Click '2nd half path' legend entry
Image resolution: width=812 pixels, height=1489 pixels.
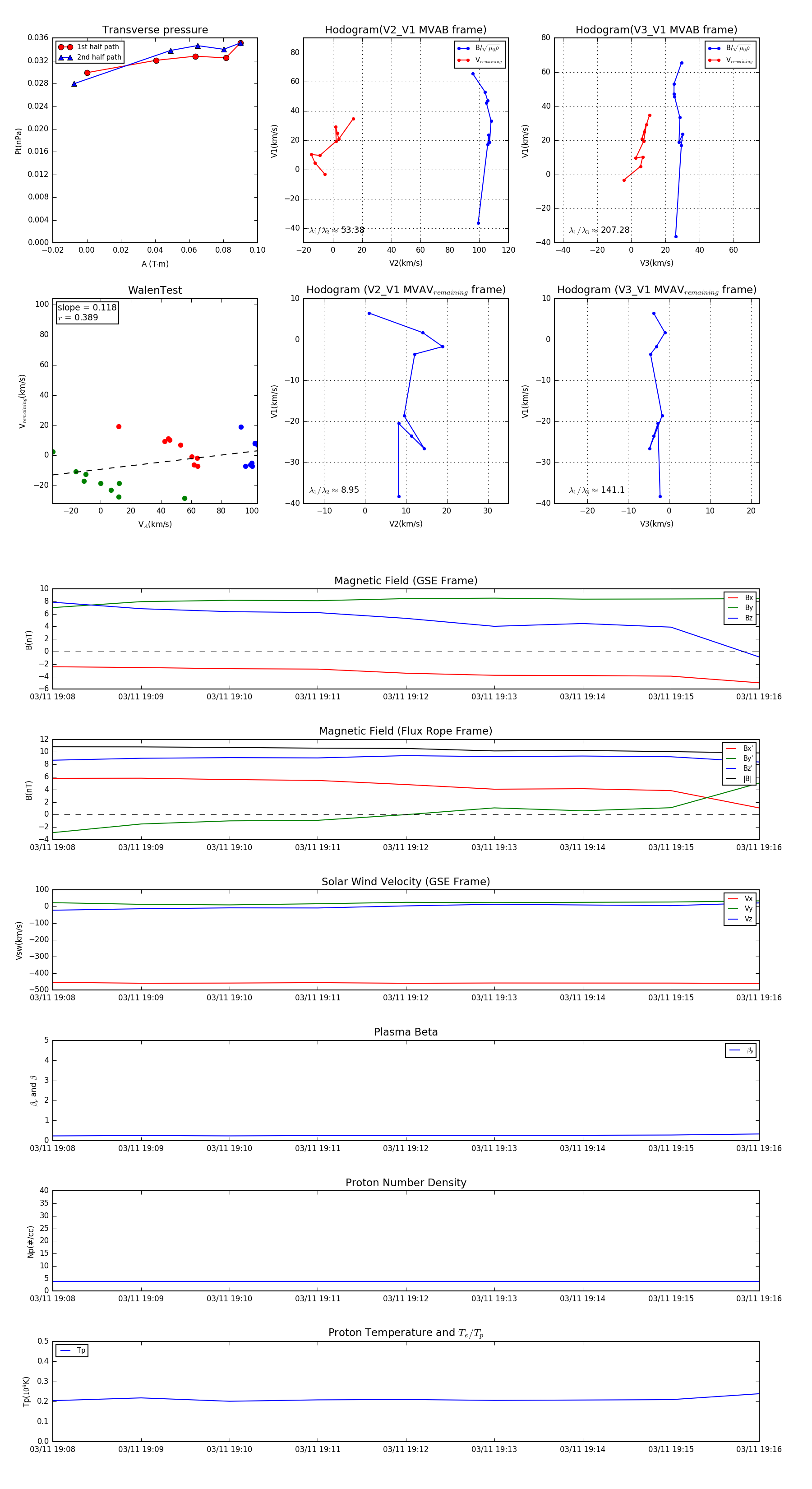click(x=90, y=57)
